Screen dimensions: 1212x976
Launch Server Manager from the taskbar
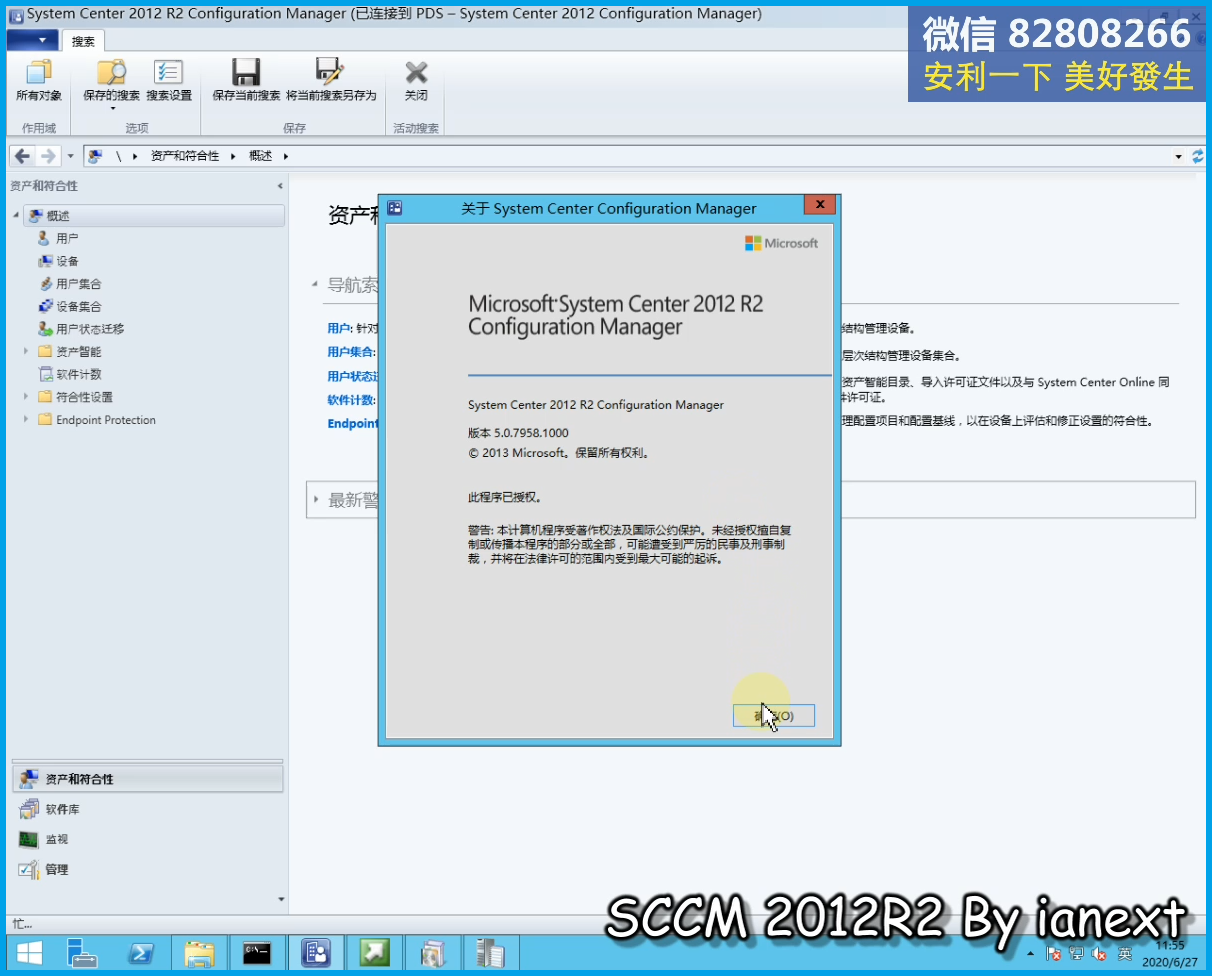coord(83,953)
